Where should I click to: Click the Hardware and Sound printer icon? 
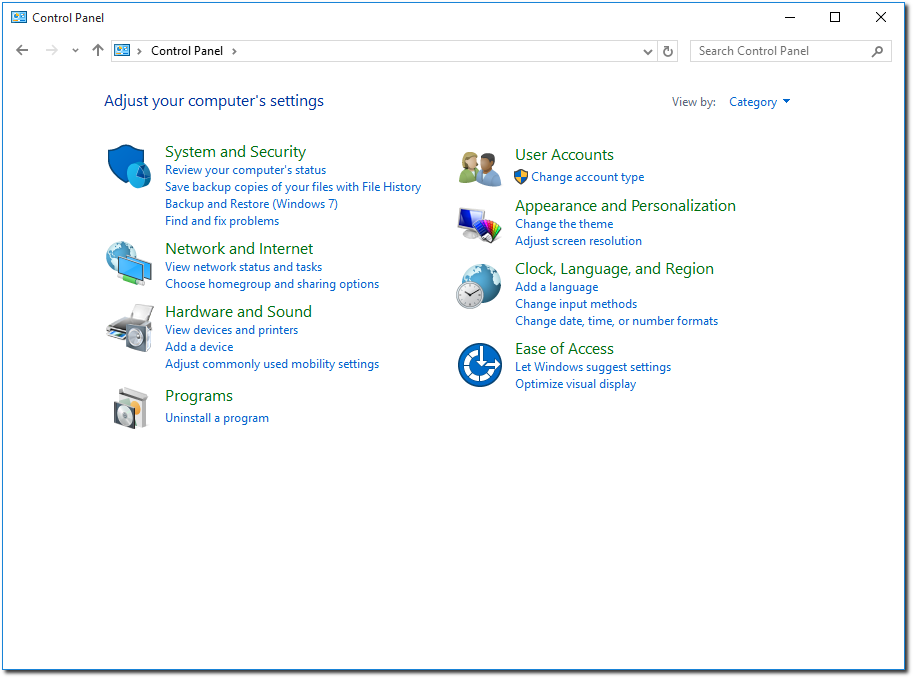[x=130, y=327]
